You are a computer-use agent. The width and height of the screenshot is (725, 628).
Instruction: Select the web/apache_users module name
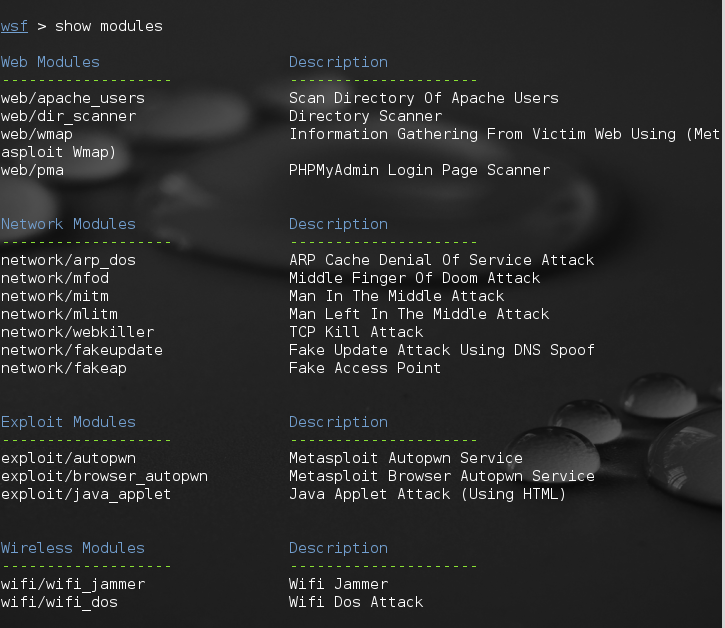[x=73, y=98]
